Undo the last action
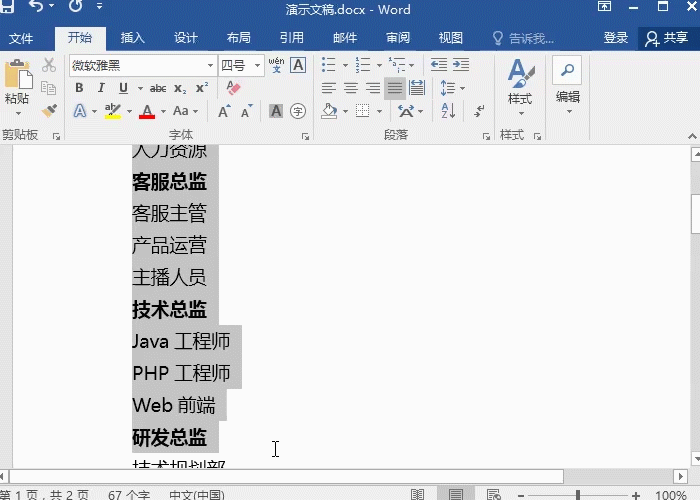The width and height of the screenshot is (700, 500). [x=36, y=6]
